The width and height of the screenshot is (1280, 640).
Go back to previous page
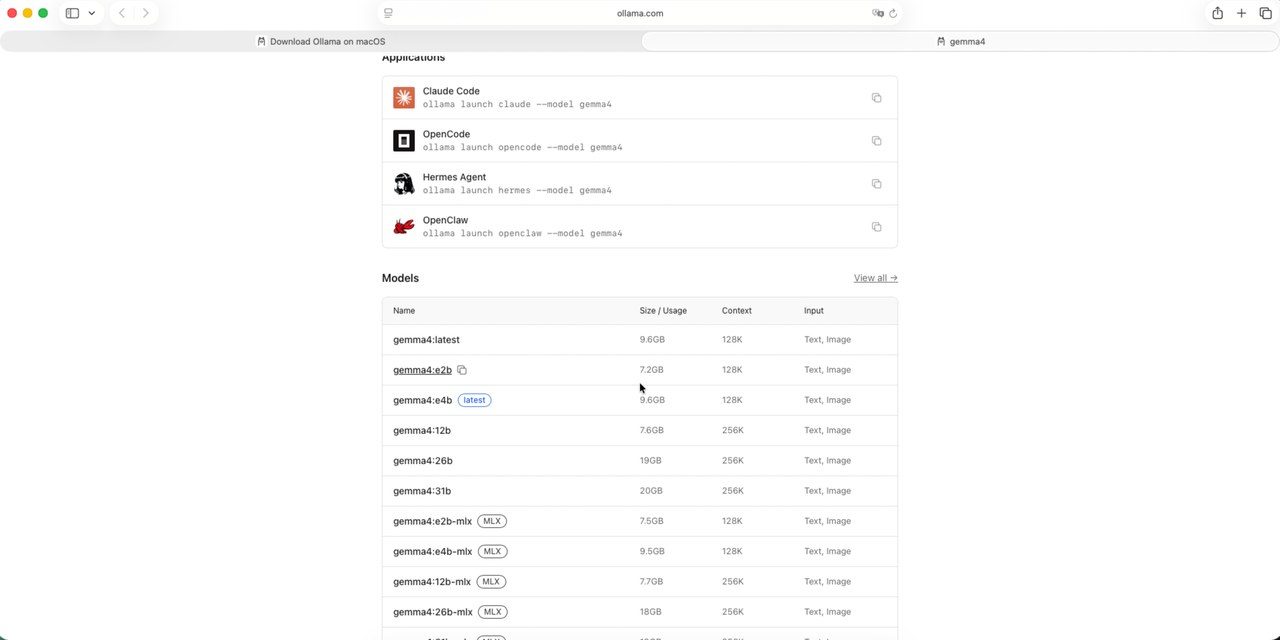(x=122, y=13)
